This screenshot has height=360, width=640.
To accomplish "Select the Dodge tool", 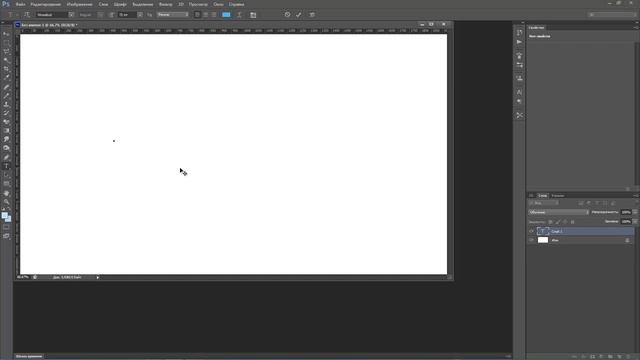I will (x=6, y=148).
